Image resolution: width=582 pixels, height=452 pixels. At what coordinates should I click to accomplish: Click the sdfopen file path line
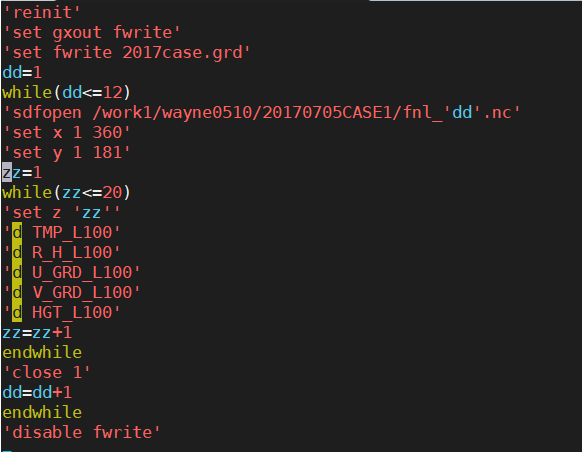(261, 112)
